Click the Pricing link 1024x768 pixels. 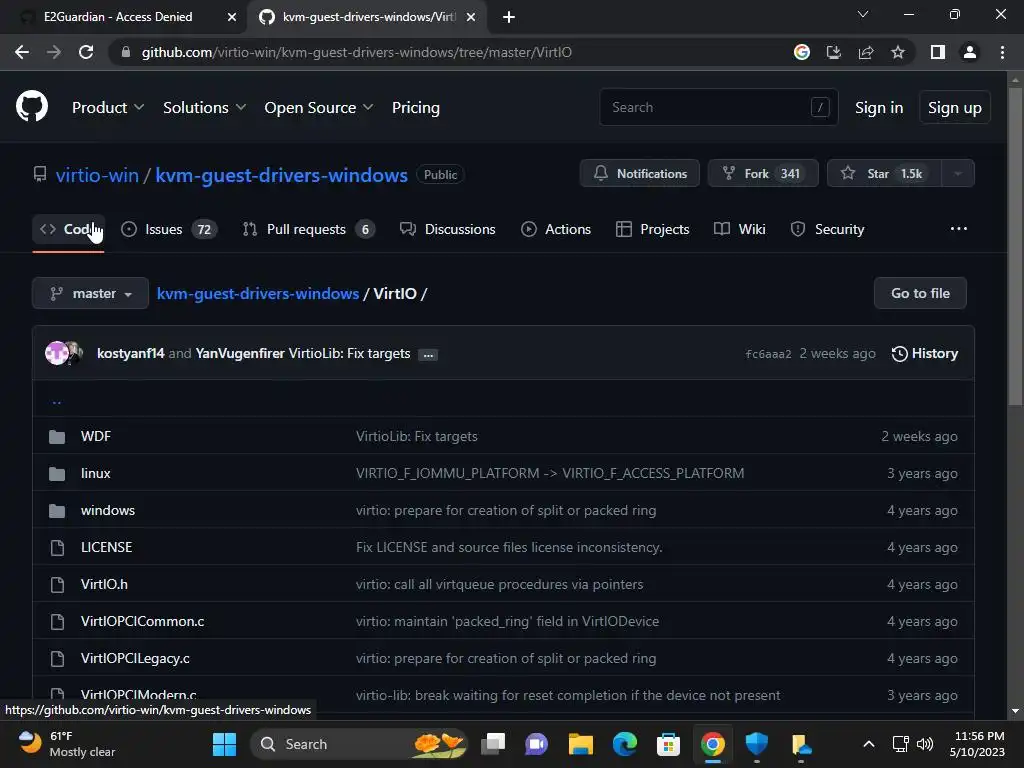tap(415, 107)
